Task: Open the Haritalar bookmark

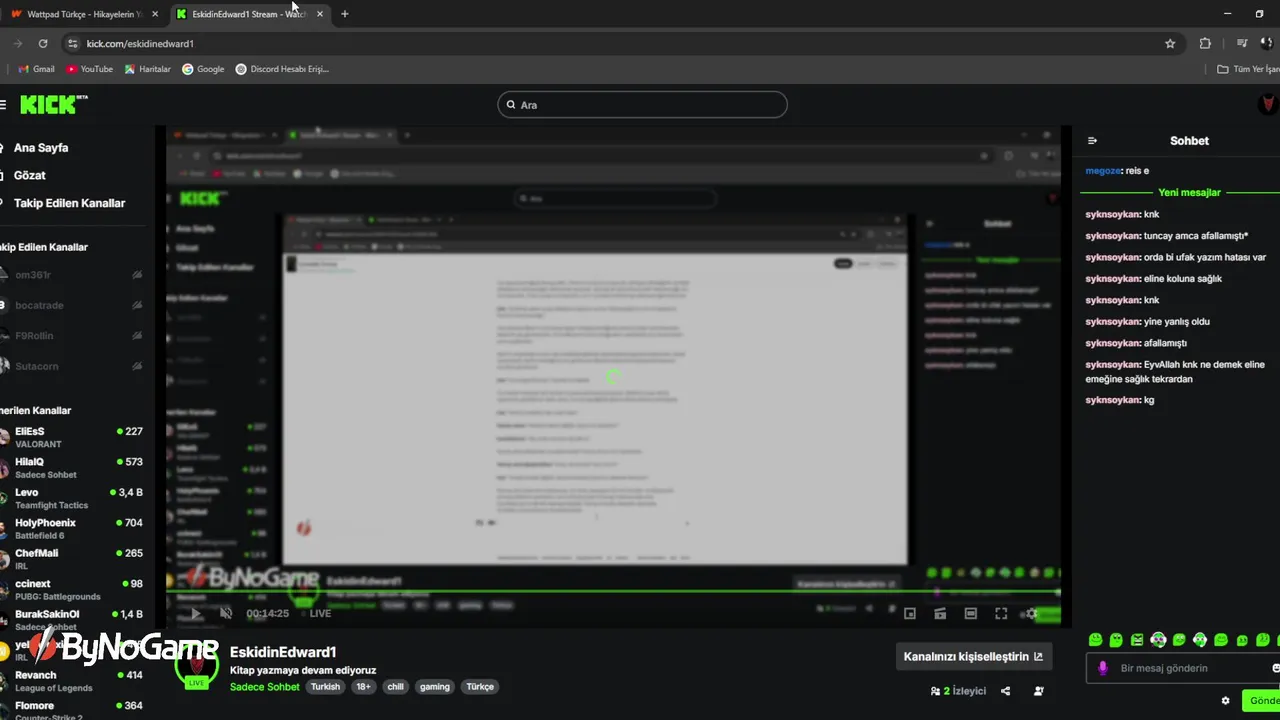Action: (x=147, y=69)
